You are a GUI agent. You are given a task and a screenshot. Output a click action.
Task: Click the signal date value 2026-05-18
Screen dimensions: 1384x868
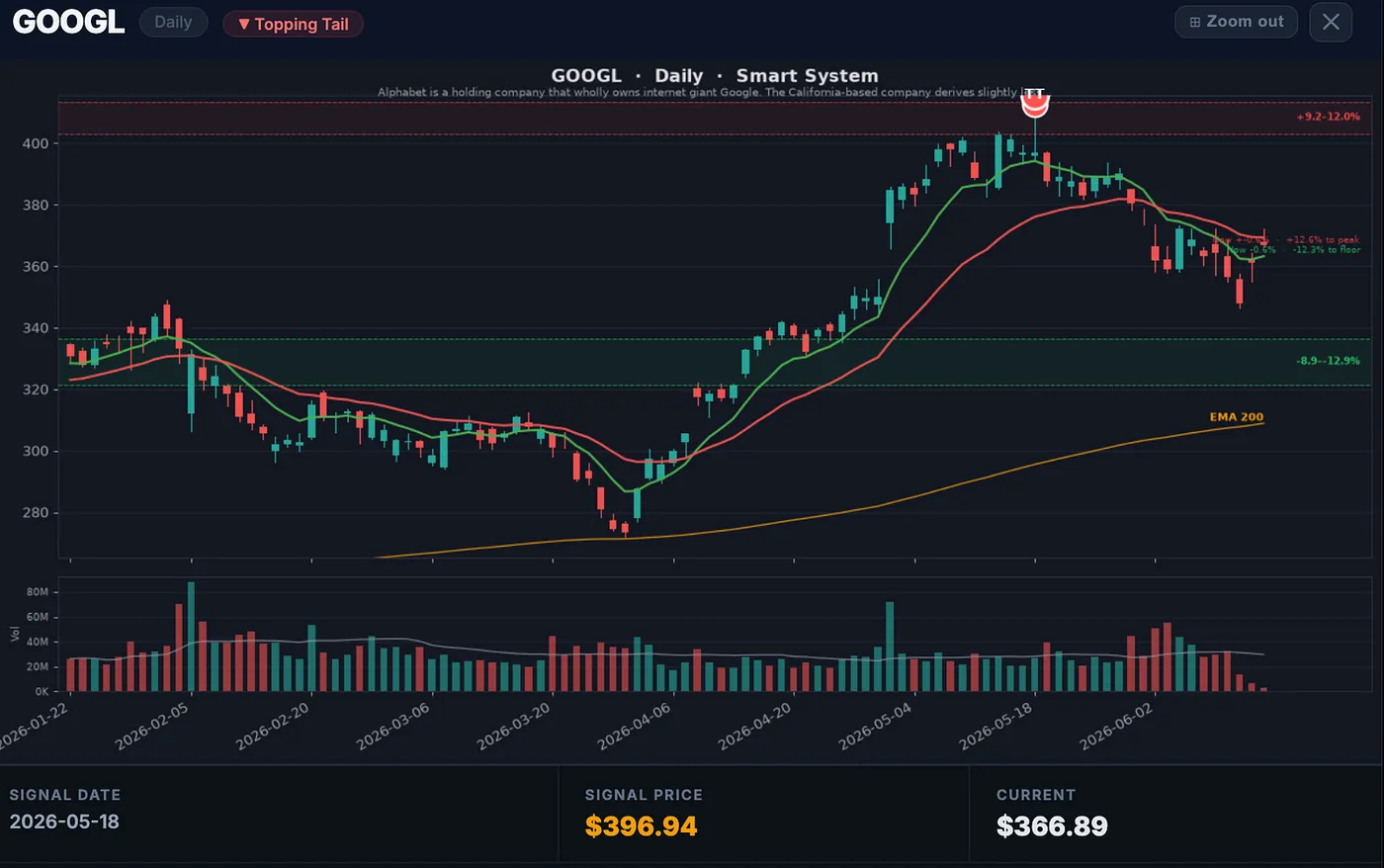tap(64, 822)
